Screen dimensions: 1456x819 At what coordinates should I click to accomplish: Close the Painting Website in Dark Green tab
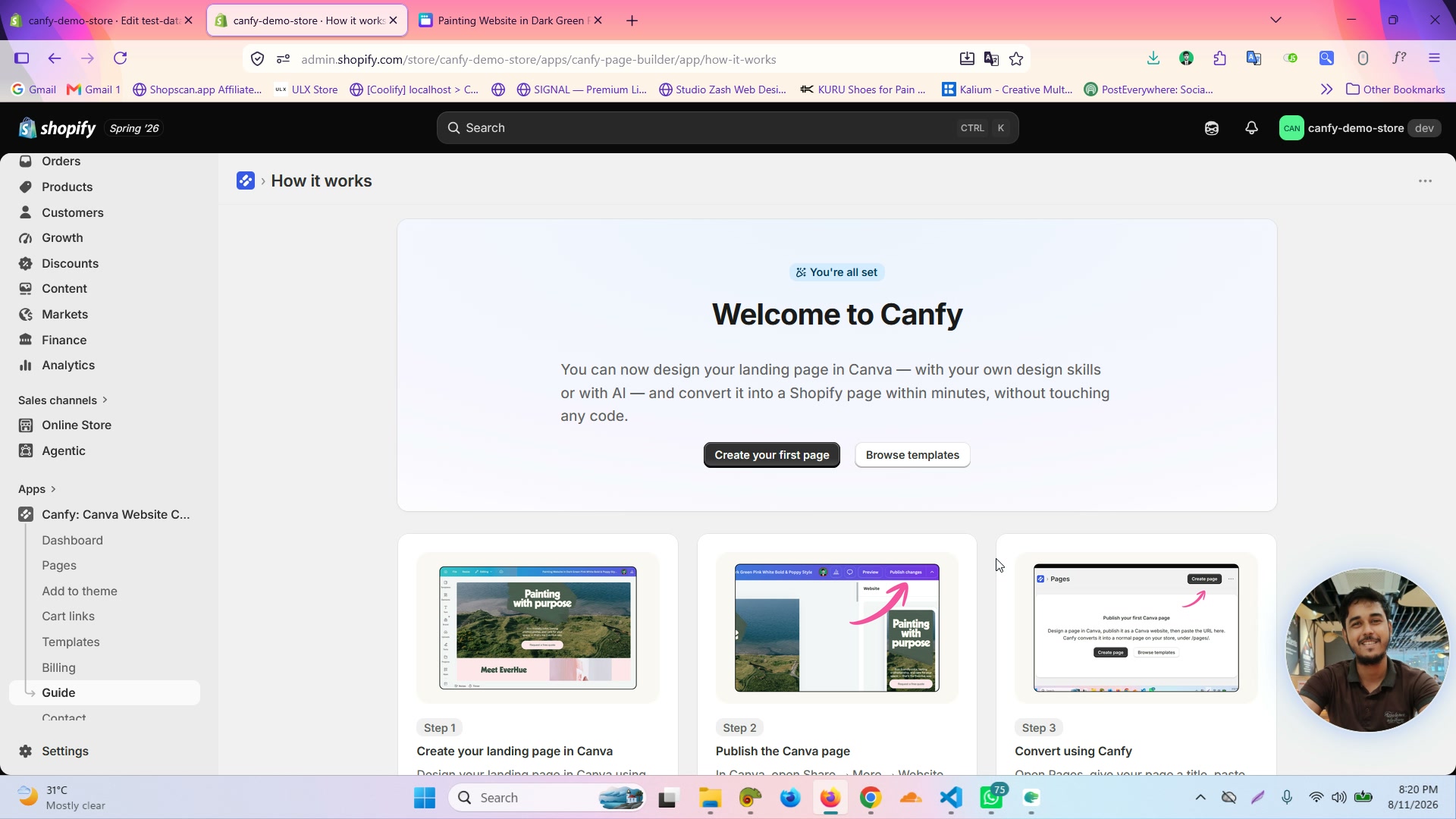pyautogui.click(x=598, y=20)
